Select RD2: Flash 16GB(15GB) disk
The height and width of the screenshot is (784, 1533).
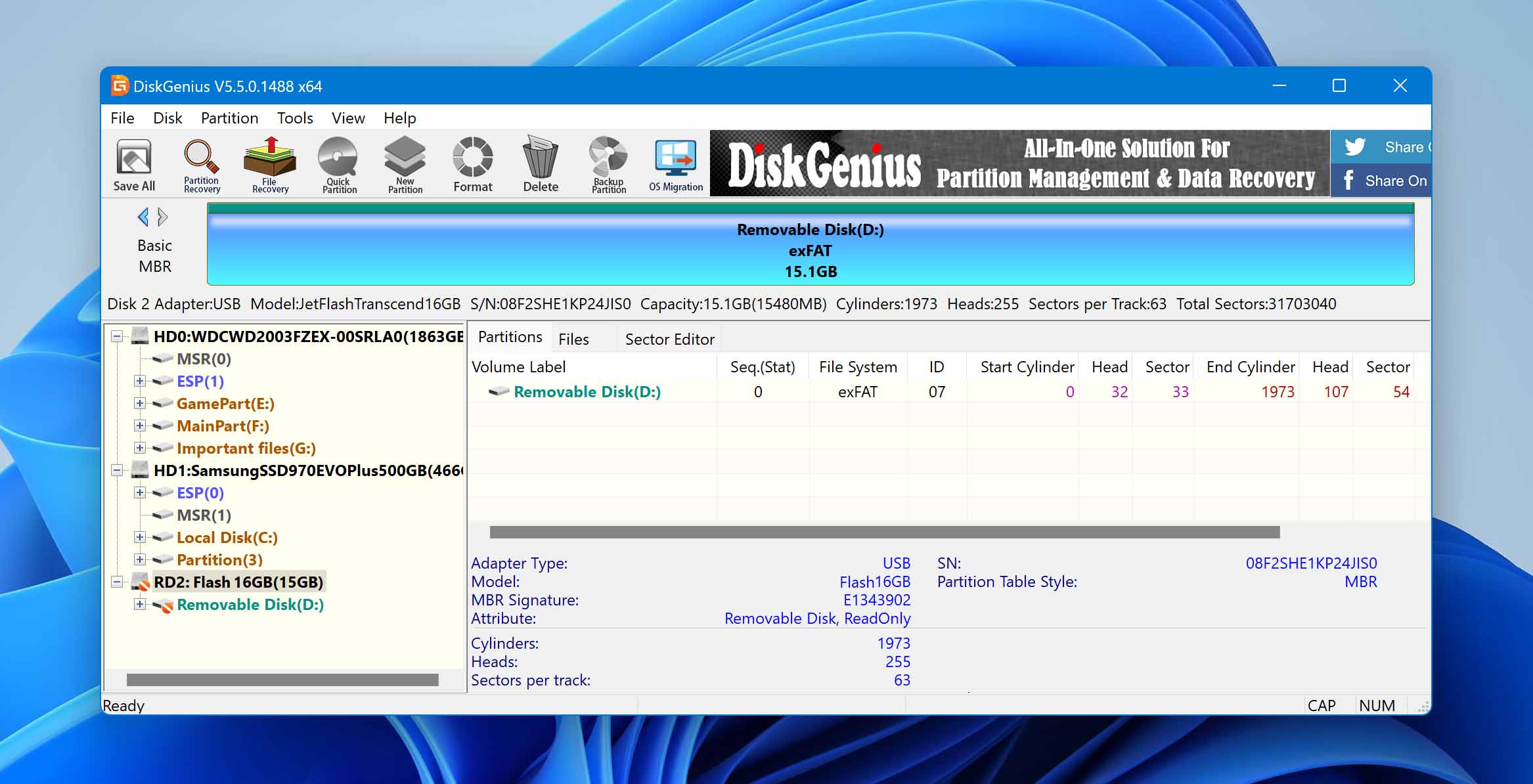tap(238, 582)
